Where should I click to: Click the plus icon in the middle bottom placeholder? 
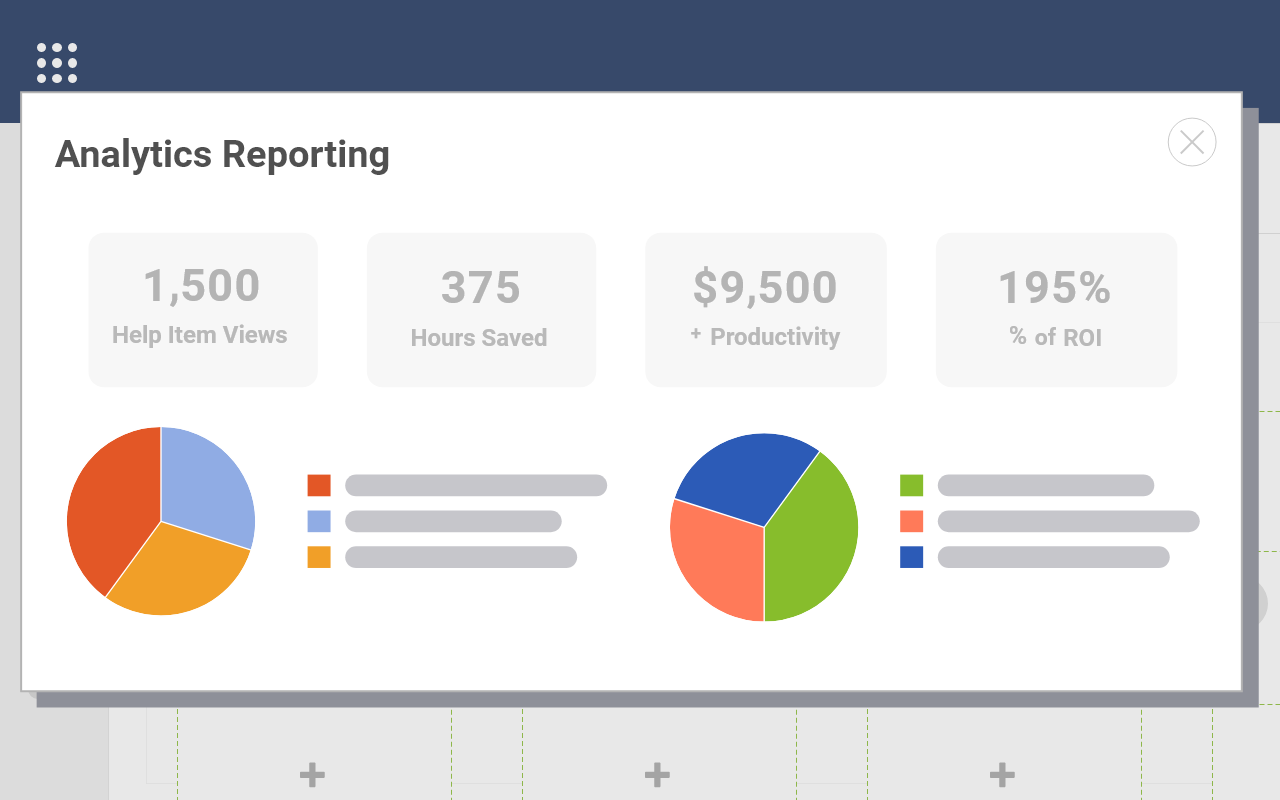tap(657, 773)
